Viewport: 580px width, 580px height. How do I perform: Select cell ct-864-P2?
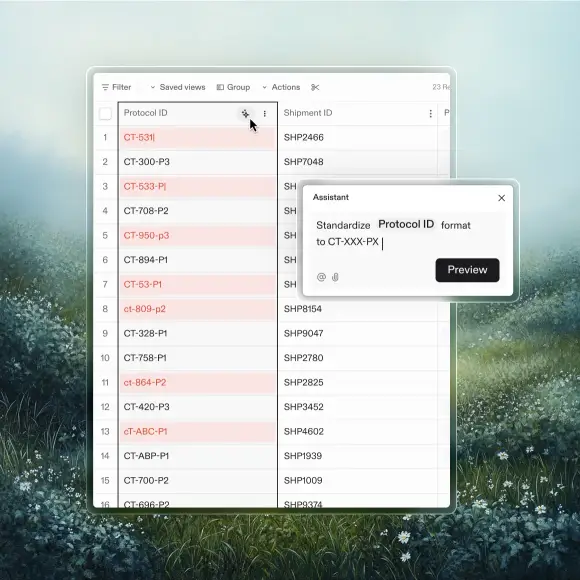click(198, 382)
